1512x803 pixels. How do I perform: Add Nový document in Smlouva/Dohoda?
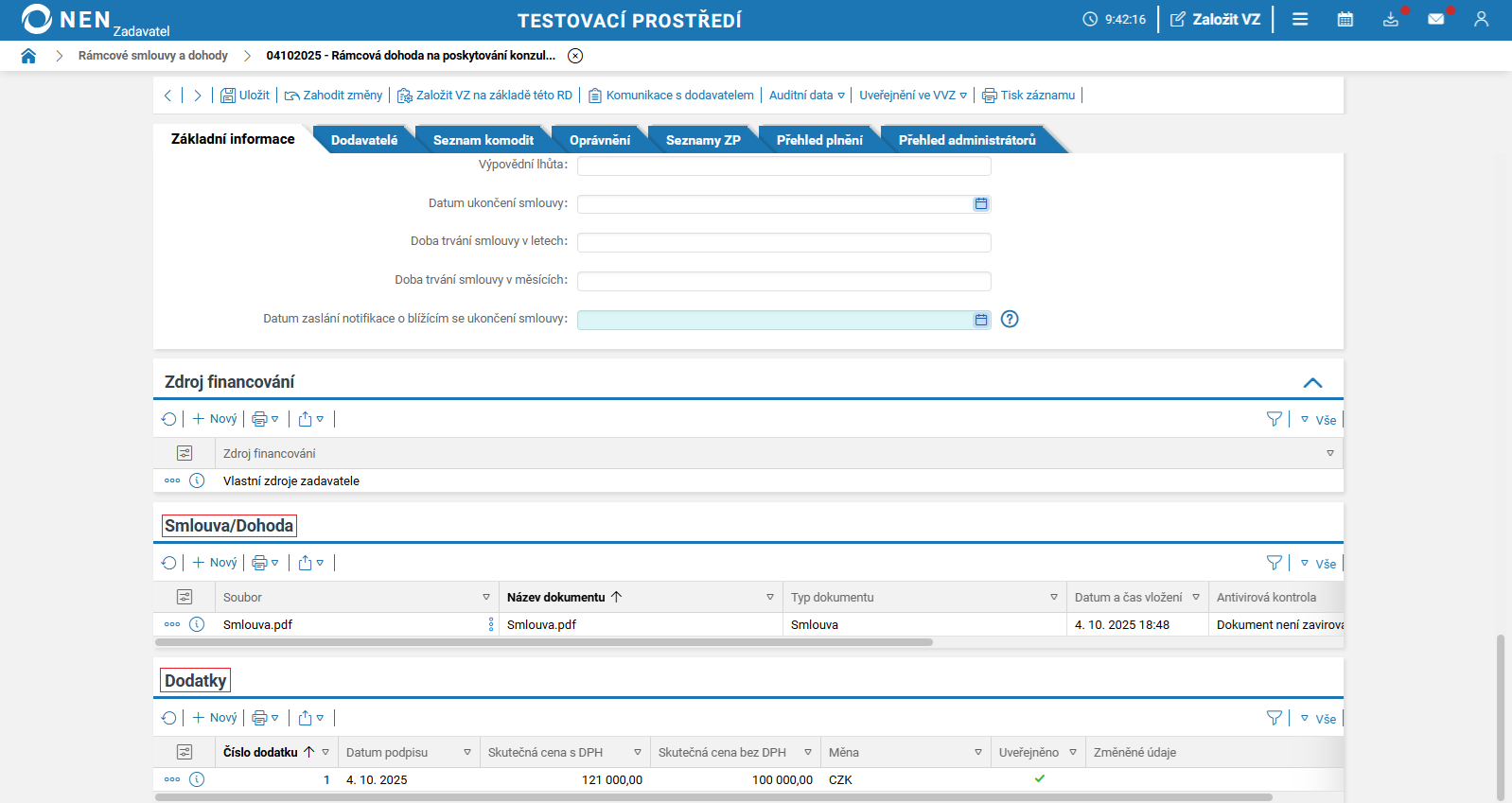tap(215, 563)
